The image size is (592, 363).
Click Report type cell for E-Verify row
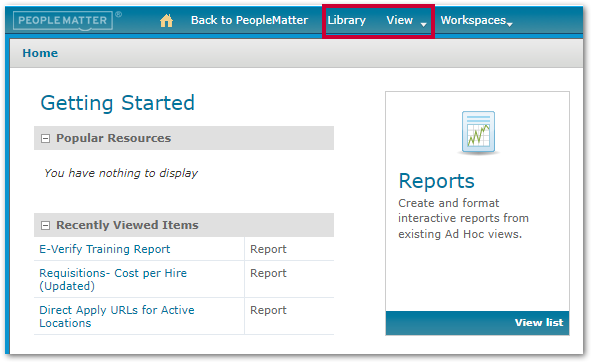click(268, 249)
